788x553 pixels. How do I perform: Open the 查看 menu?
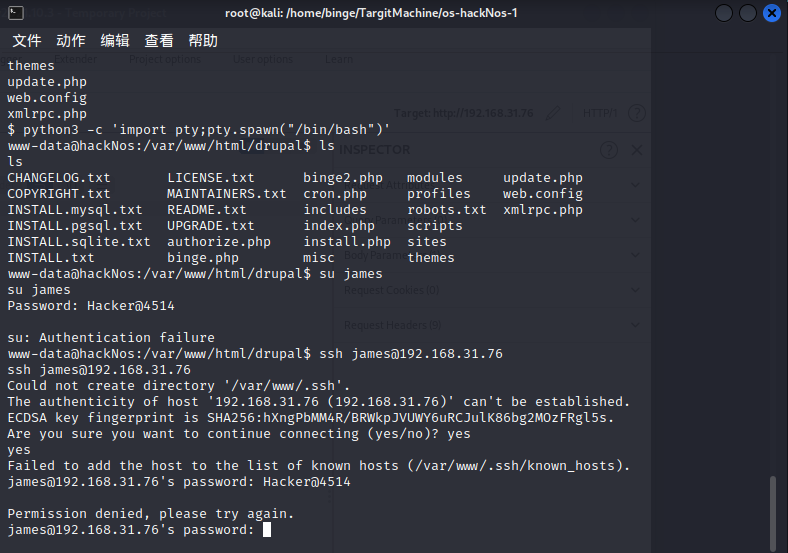point(159,41)
